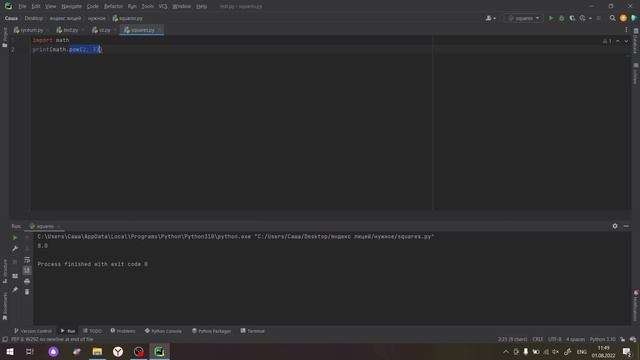Click the squares.py breadcrumb in the navigation bar
The image size is (640, 360).
click(127, 18)
